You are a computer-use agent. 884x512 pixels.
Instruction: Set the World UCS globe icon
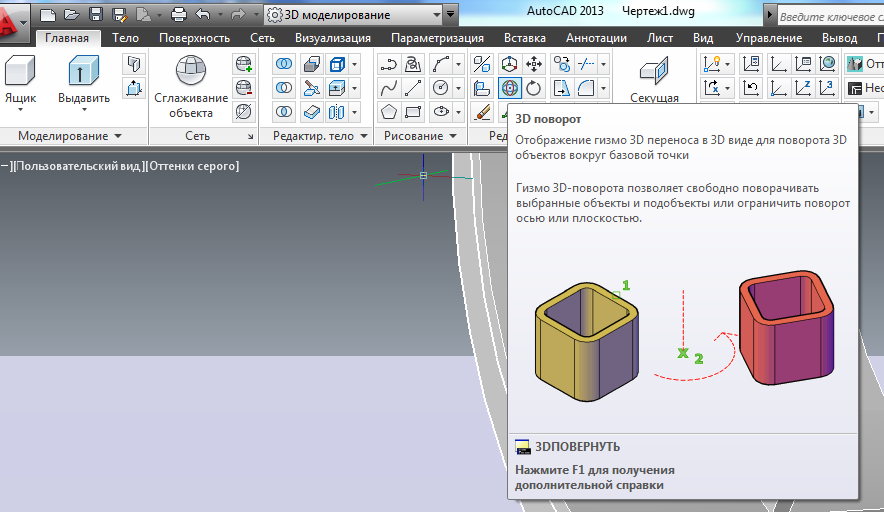[827, 64]
